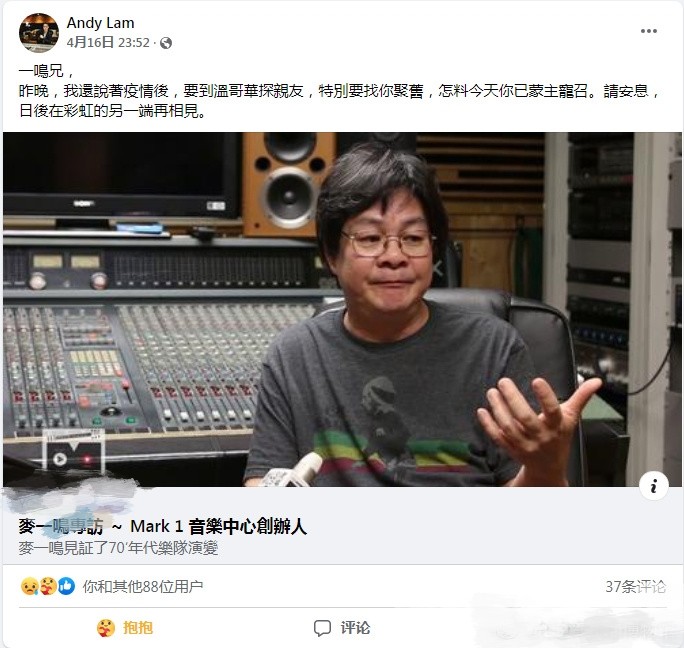This screenshot has height=648, width=684.
Task: View the 37条评论 comments count
Action: click(x=636, y=586)
